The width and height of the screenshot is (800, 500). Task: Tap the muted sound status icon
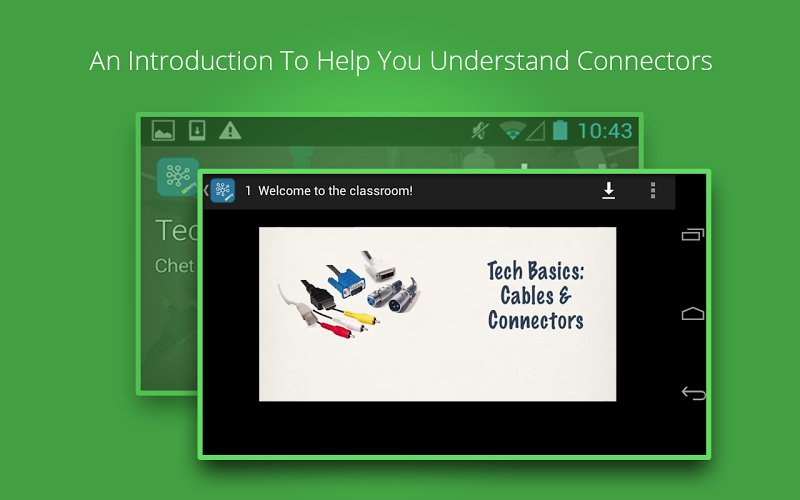pyautogui.click(x=480, y=131)
